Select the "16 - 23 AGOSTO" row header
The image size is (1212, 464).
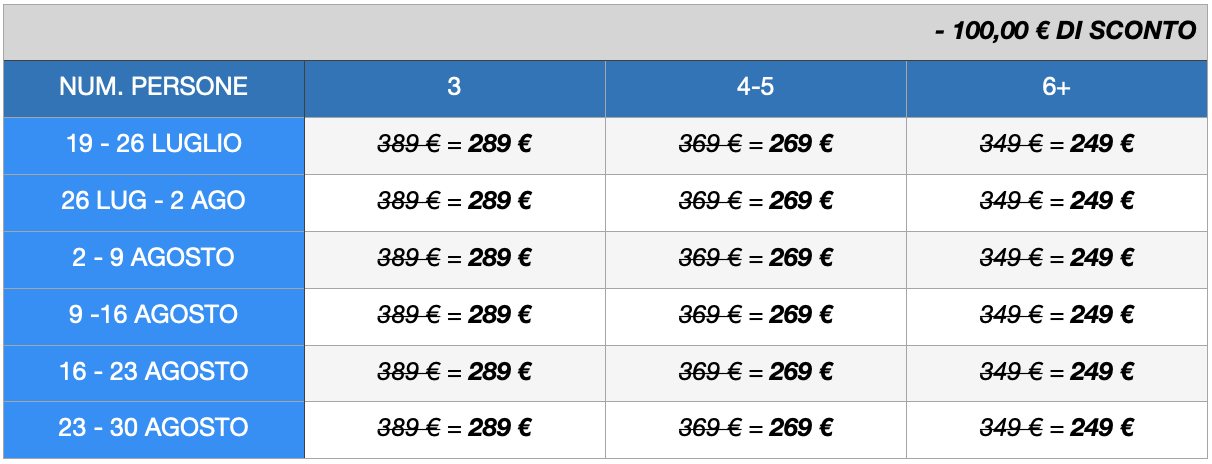pos(154,372)
